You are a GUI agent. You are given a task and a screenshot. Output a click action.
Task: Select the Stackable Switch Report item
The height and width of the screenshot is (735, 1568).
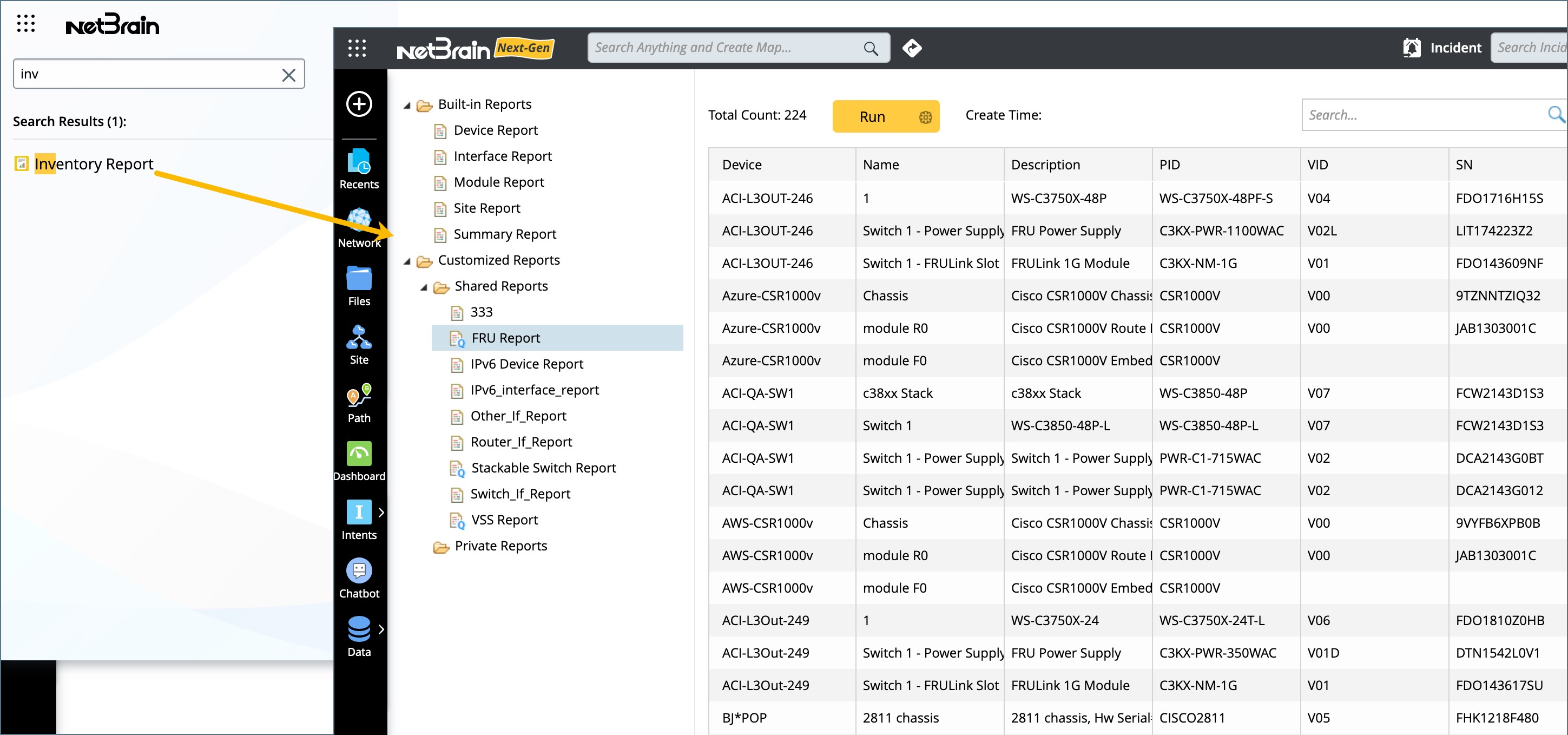click(543, 468)
